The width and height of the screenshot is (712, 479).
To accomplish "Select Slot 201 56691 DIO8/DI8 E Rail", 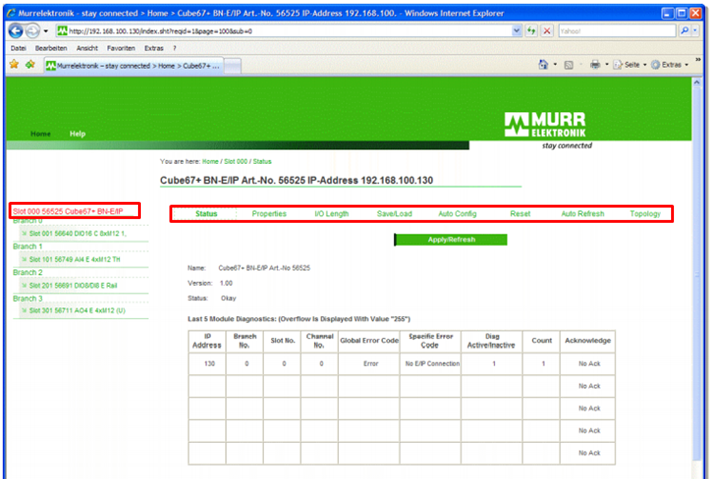I will pyautogui.click(x=73, y=286).
